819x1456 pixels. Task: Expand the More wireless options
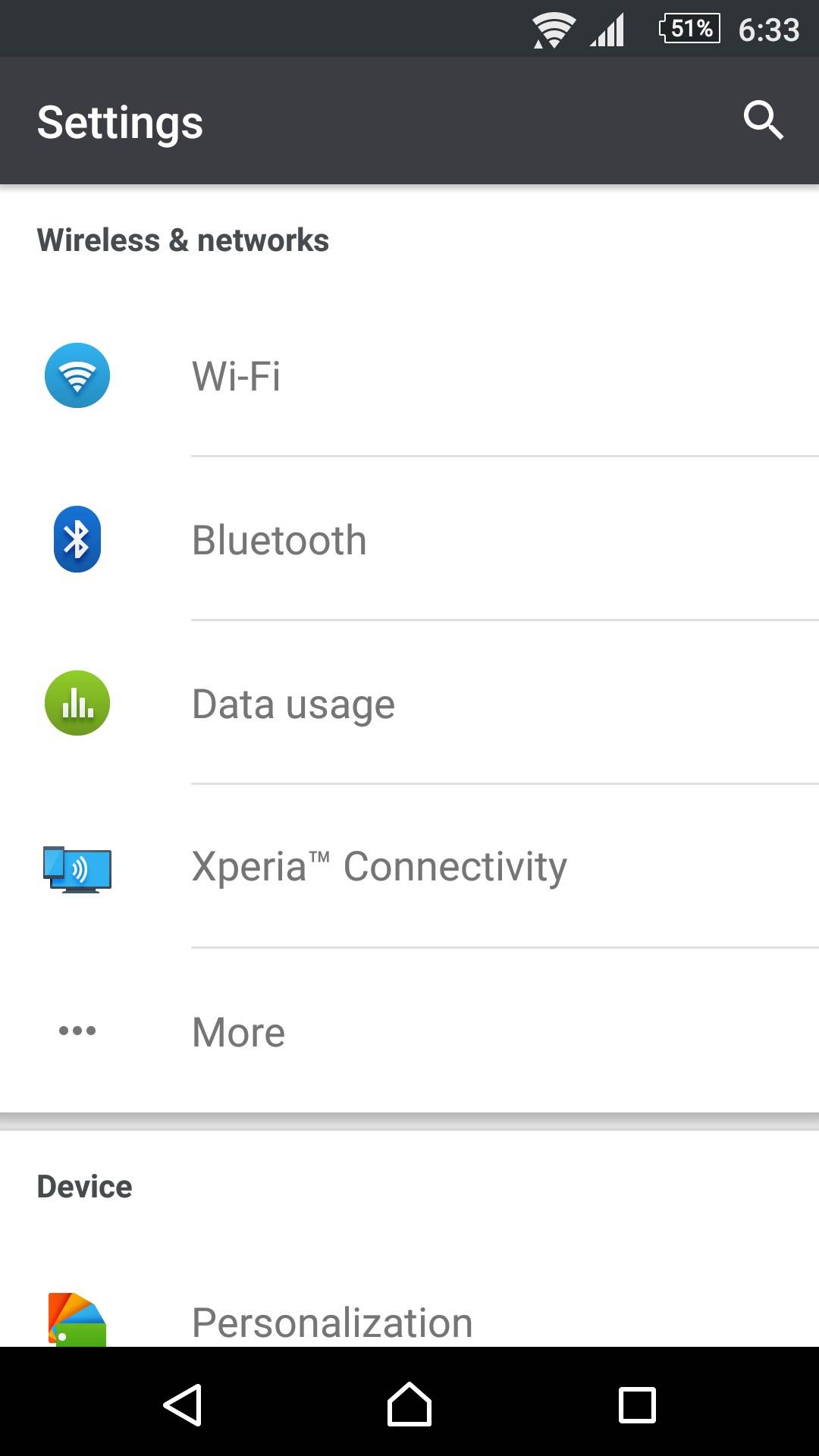pos(239,1032)
